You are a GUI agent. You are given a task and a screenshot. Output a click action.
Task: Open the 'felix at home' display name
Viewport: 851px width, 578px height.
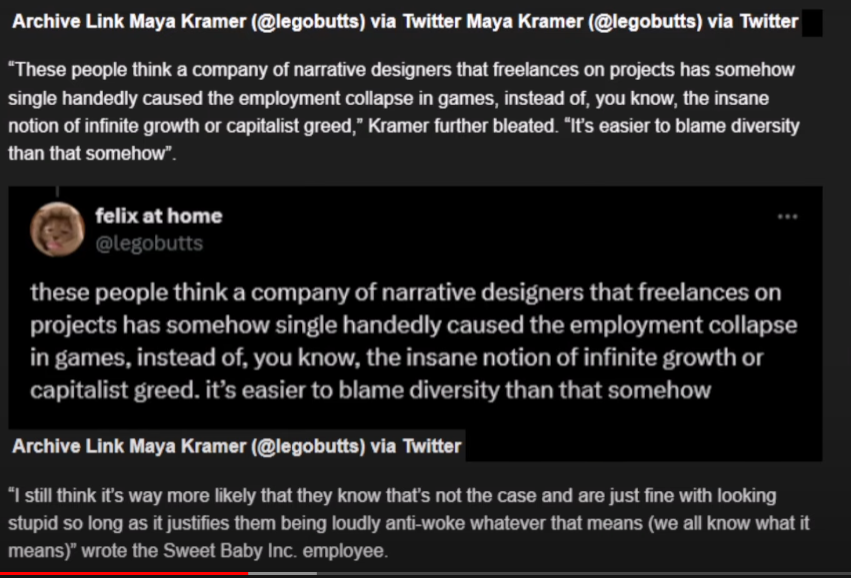(158, 216)
